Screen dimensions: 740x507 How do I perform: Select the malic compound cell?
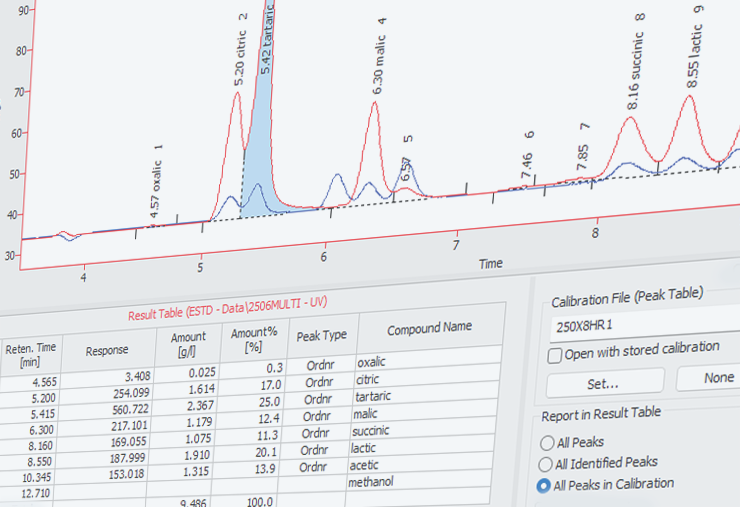point(424,410)
